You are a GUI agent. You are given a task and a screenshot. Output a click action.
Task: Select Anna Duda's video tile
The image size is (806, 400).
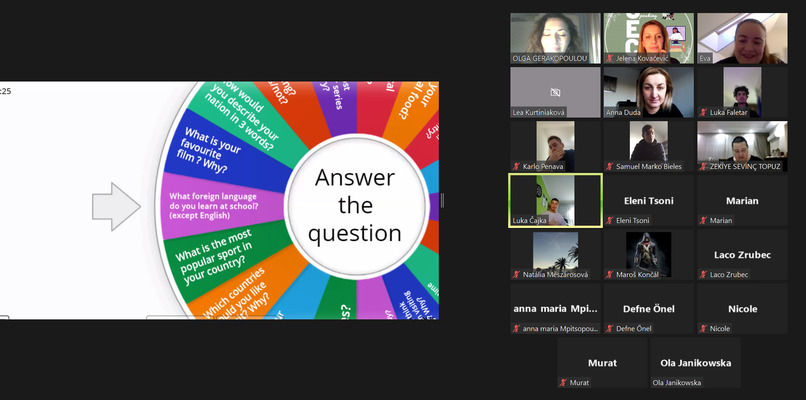point(648,91)
